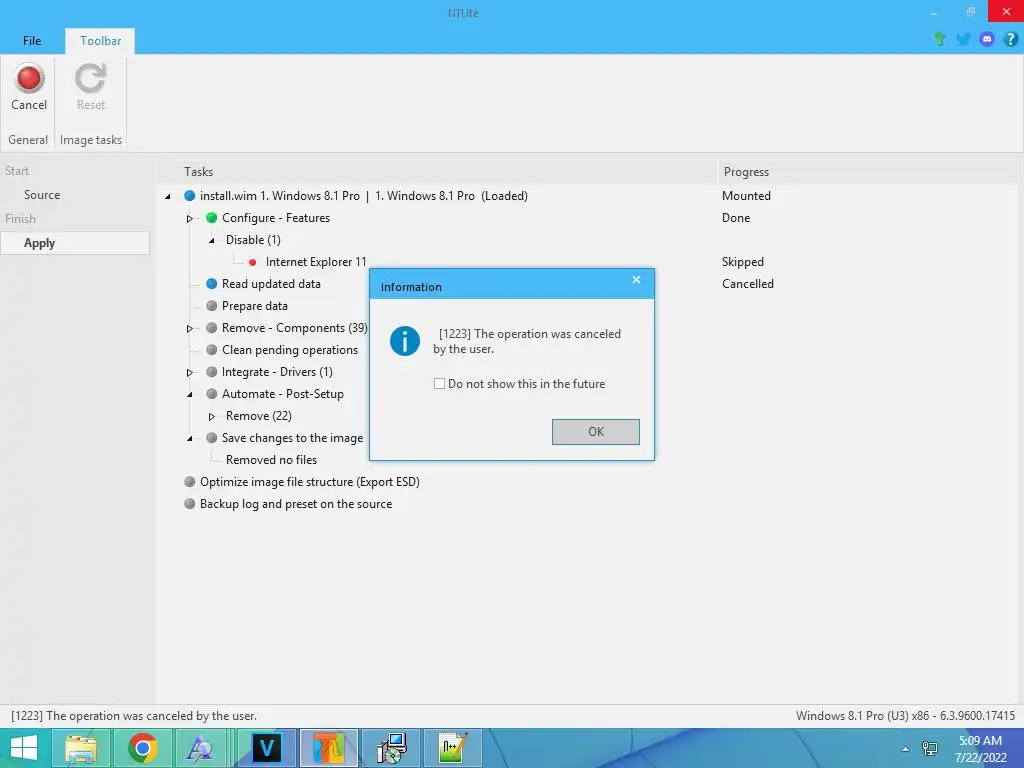Open File Explorer from taskbar

81,748
